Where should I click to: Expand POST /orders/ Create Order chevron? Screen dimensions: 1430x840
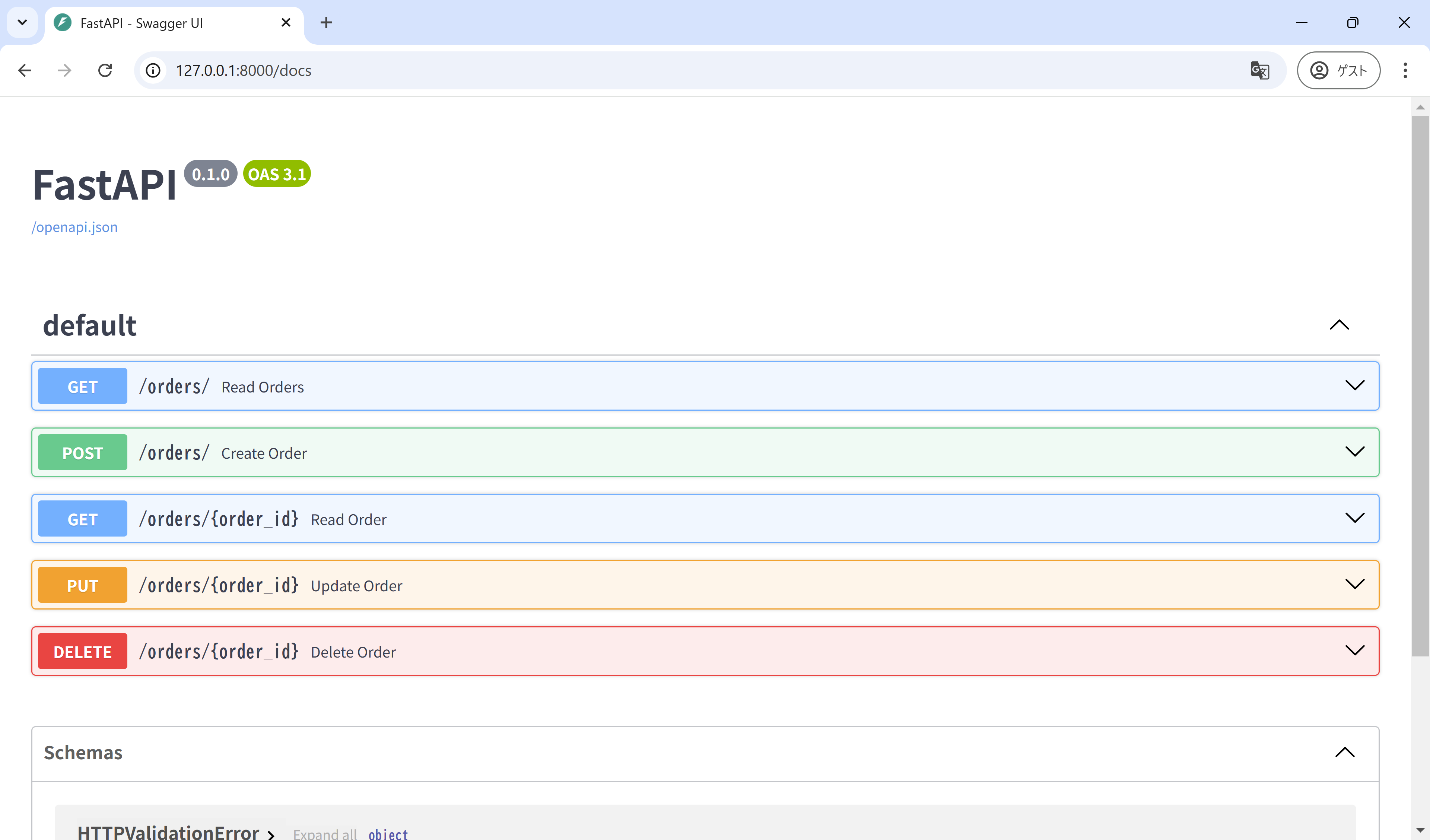[x=1354, y=452]
